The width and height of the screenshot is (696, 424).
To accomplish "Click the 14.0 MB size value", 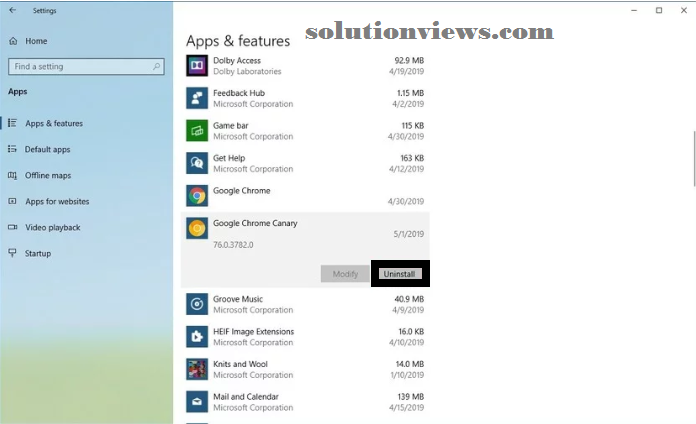I will [410, 364].
